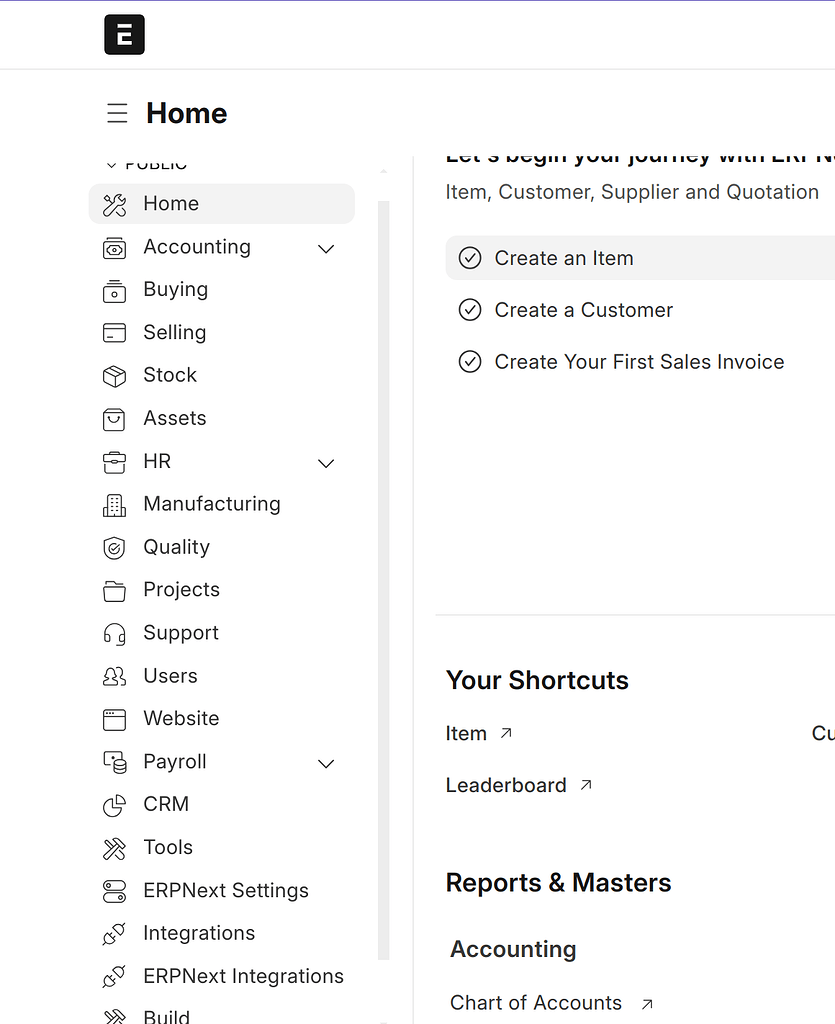The height and width of the screenshot is (1024, 835).
Task: Expand the HR sidebar chevron
Action: (326, 463)
